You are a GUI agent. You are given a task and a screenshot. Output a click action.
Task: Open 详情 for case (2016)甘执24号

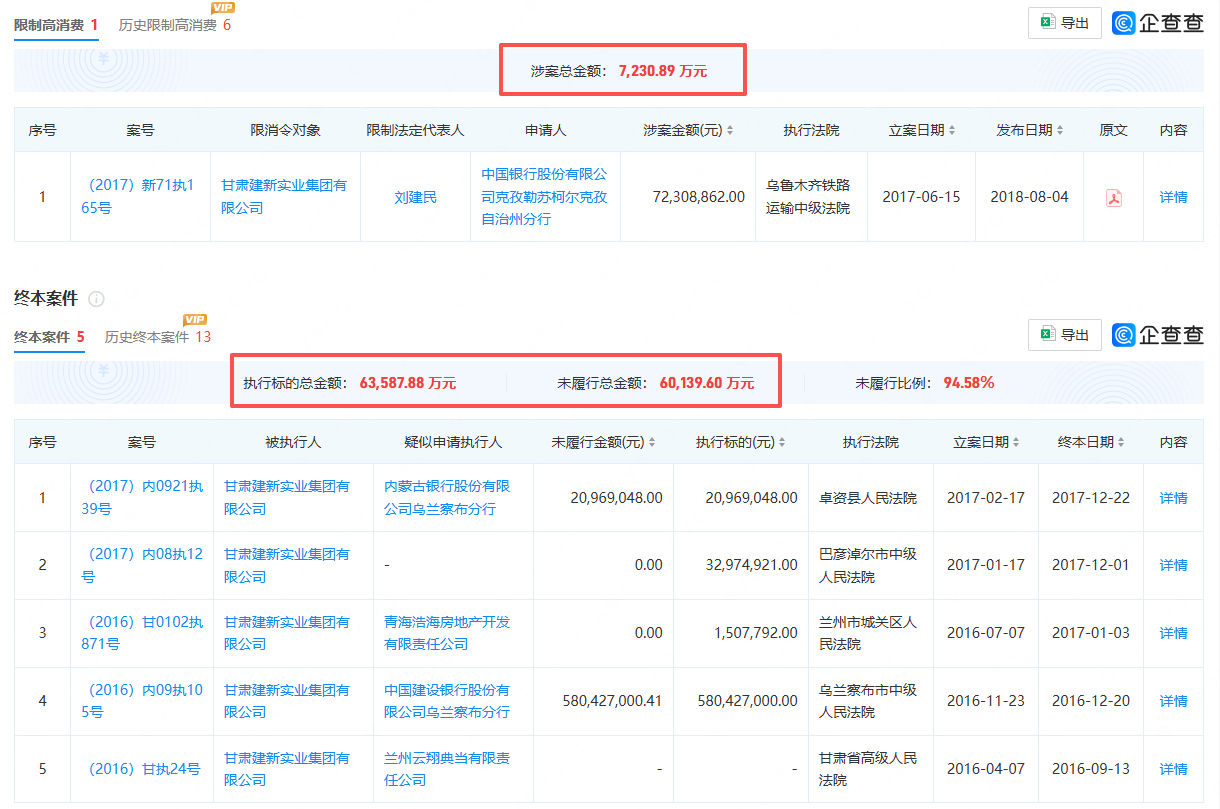click(x=1173, y=769)
